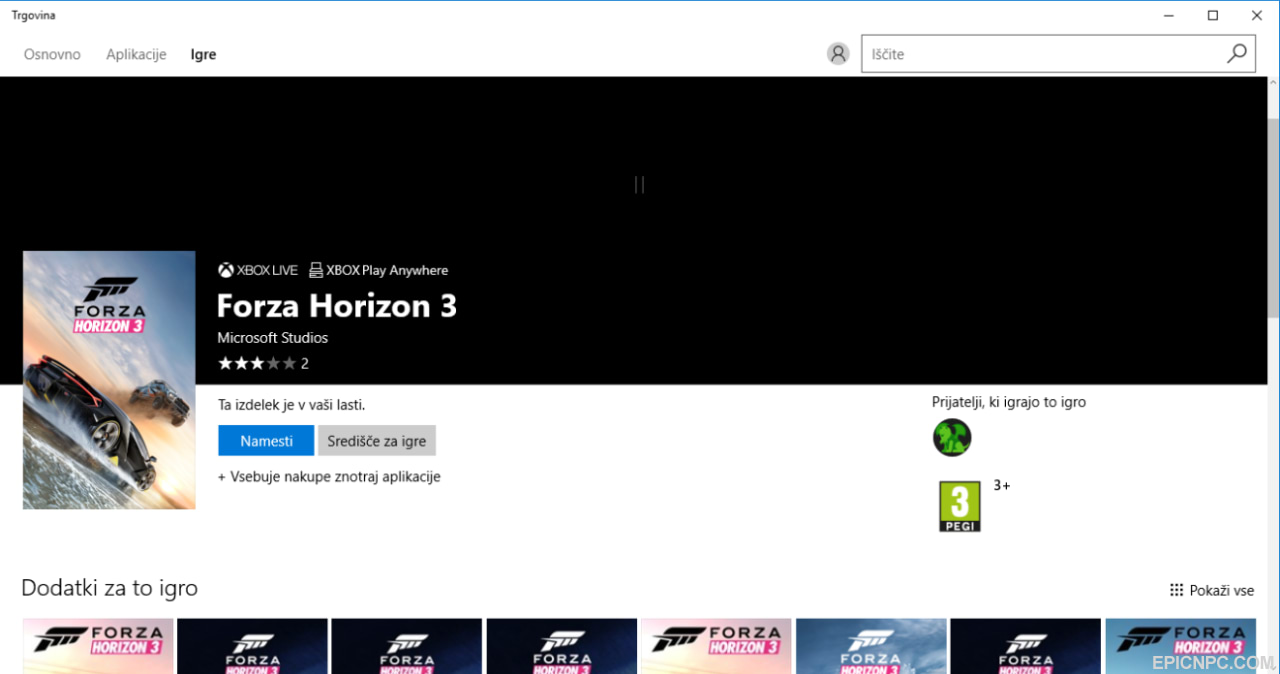Select the Igre tab

(x=203, y=54)
